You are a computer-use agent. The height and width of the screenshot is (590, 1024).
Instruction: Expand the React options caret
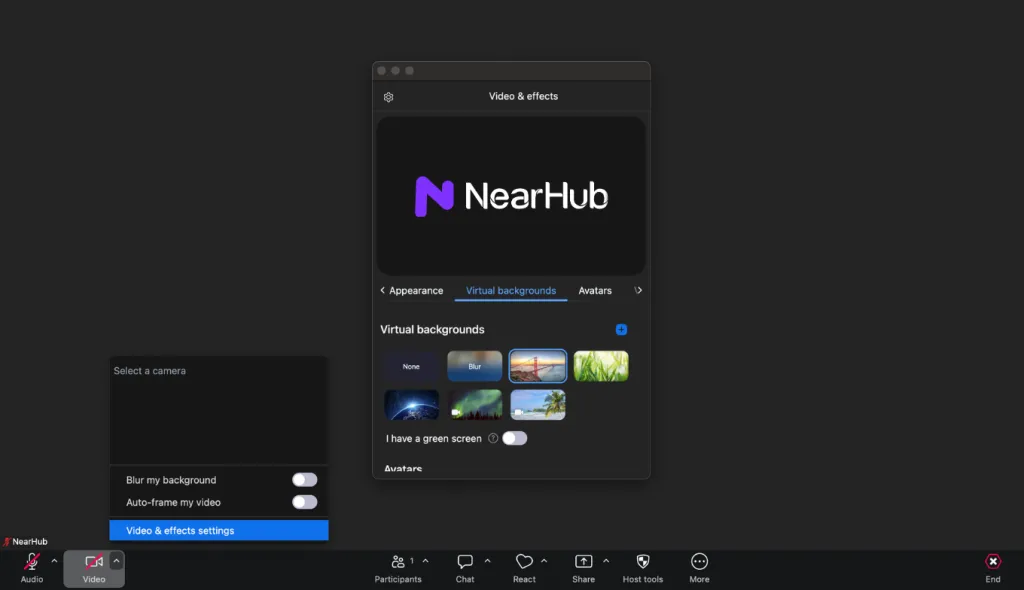pos(544,561)
